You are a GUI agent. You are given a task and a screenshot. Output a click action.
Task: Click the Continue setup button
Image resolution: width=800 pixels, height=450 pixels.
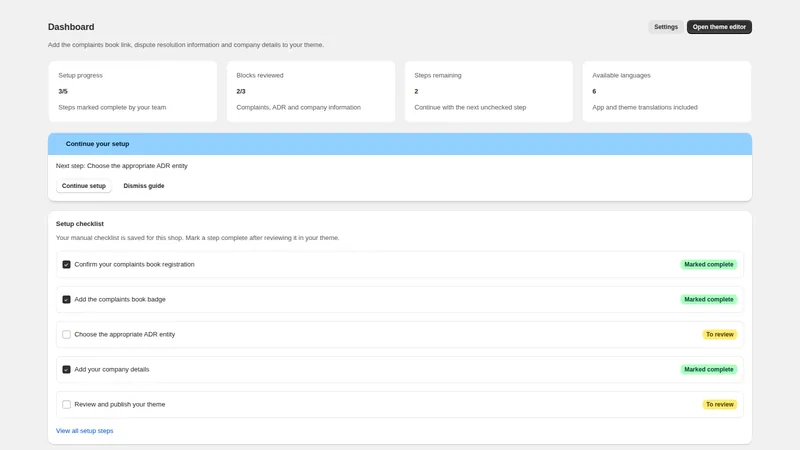pyautogui.click(x=84, y=186)
